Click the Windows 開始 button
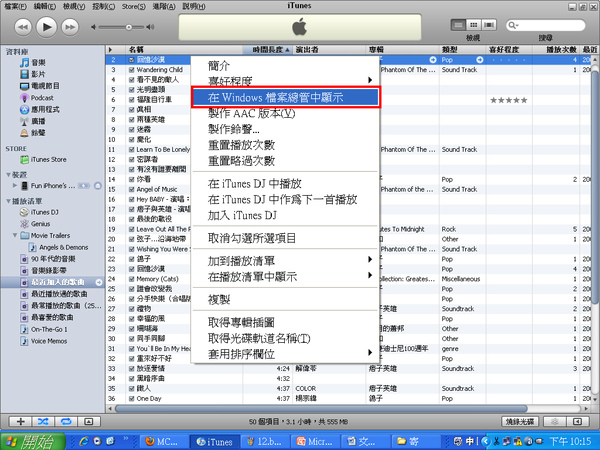The height and width of the screenshot is (450, 600). click(x=33, y=442)
